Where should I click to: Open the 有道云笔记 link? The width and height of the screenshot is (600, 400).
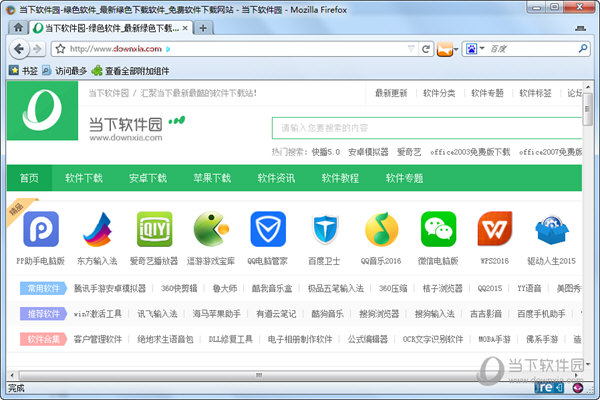276,314
